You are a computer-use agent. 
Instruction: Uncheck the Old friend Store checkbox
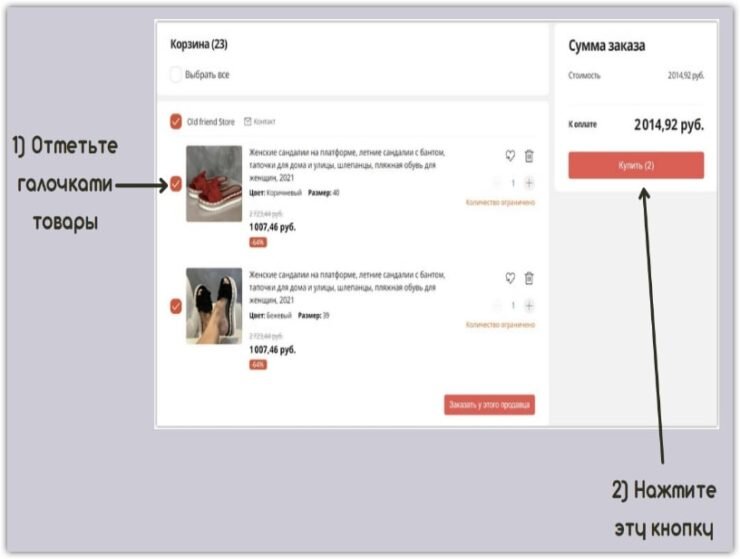coord(176,121)
